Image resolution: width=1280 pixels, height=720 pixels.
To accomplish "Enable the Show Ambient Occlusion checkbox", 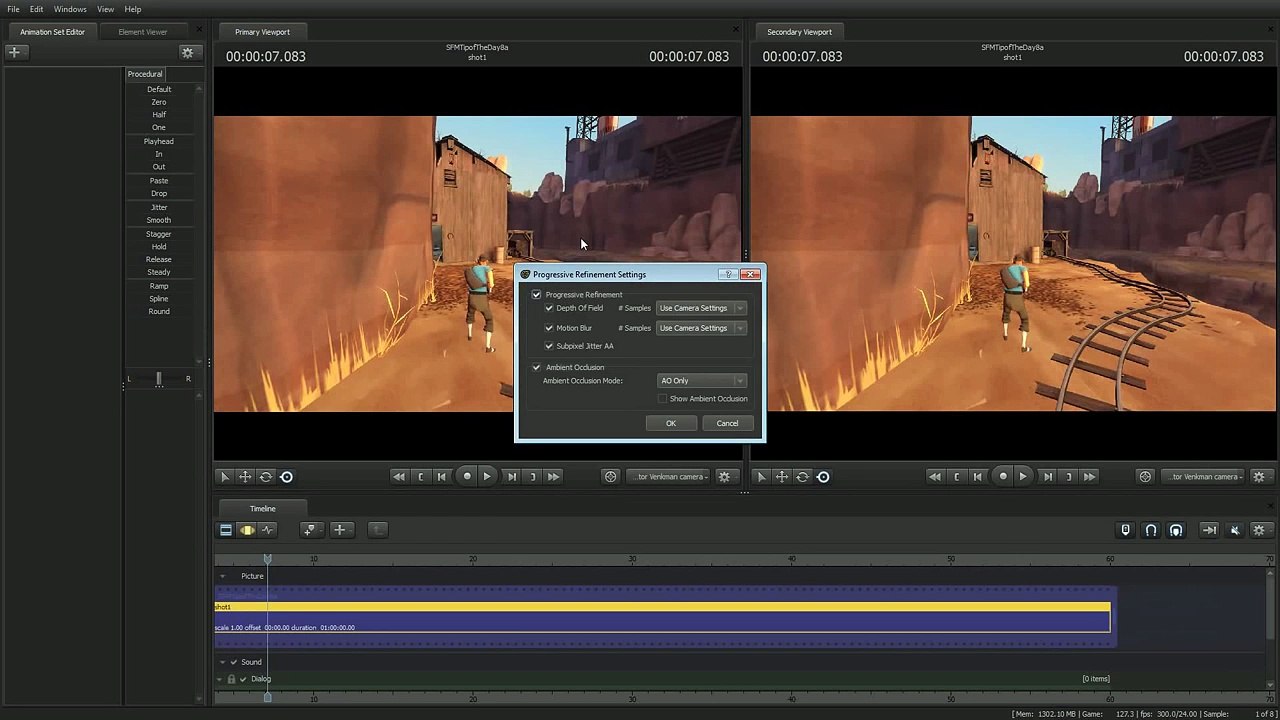I will (662, 399).
